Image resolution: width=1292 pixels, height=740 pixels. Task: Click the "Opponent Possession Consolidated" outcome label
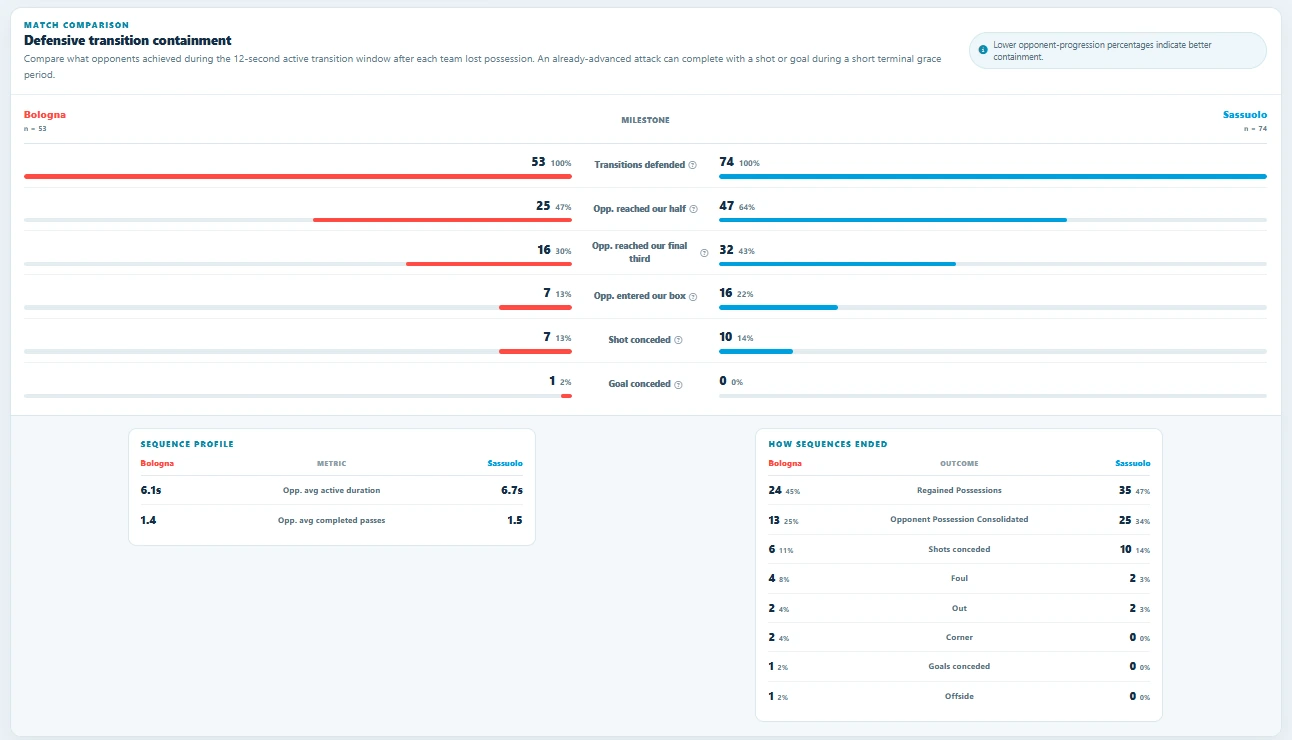[959, 520]
